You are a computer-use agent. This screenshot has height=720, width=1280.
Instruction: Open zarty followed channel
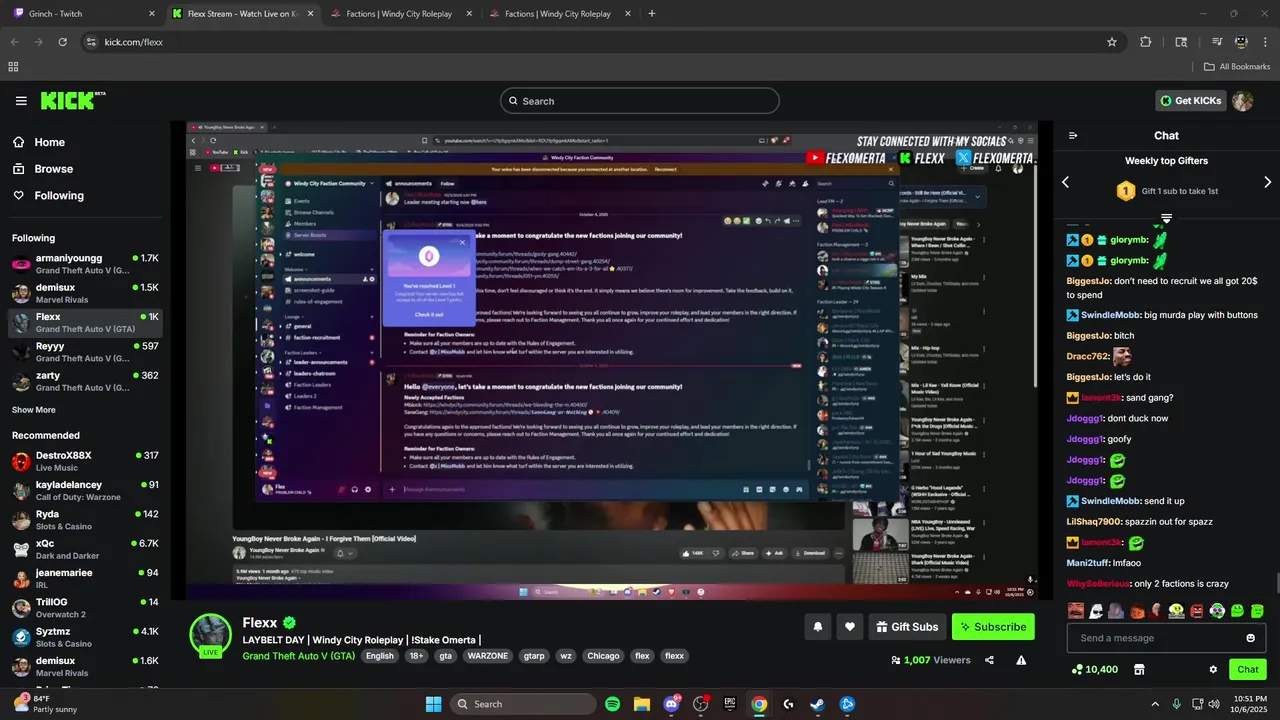point(85,381)
